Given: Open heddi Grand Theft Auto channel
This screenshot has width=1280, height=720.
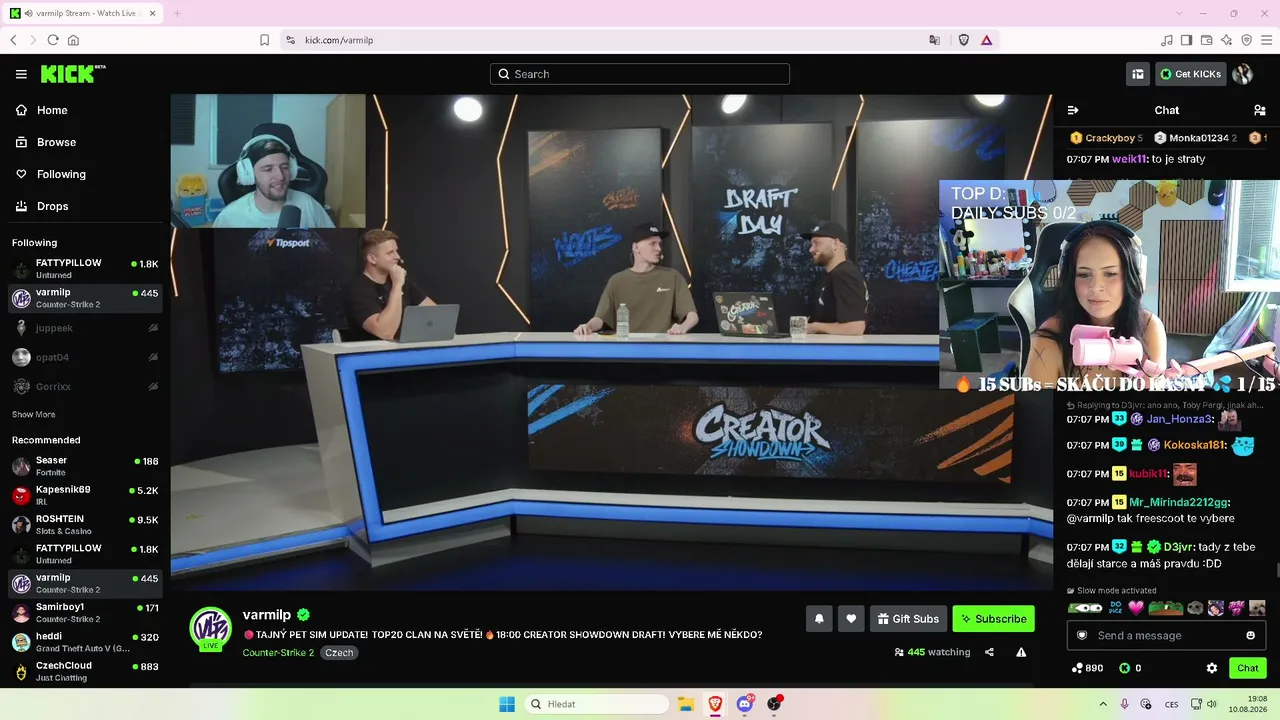Looking at the screenshot, I should click(85, 642).
